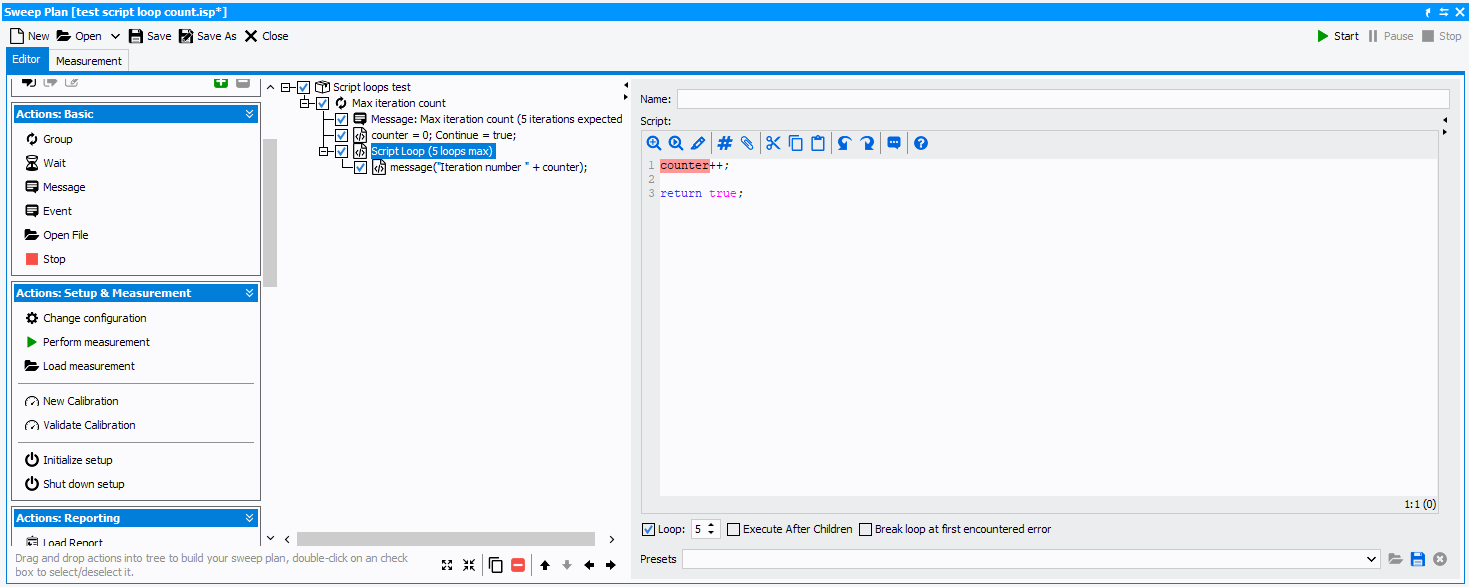
Task: Toggle the Loop checkbox
Action: pos(648,529)
